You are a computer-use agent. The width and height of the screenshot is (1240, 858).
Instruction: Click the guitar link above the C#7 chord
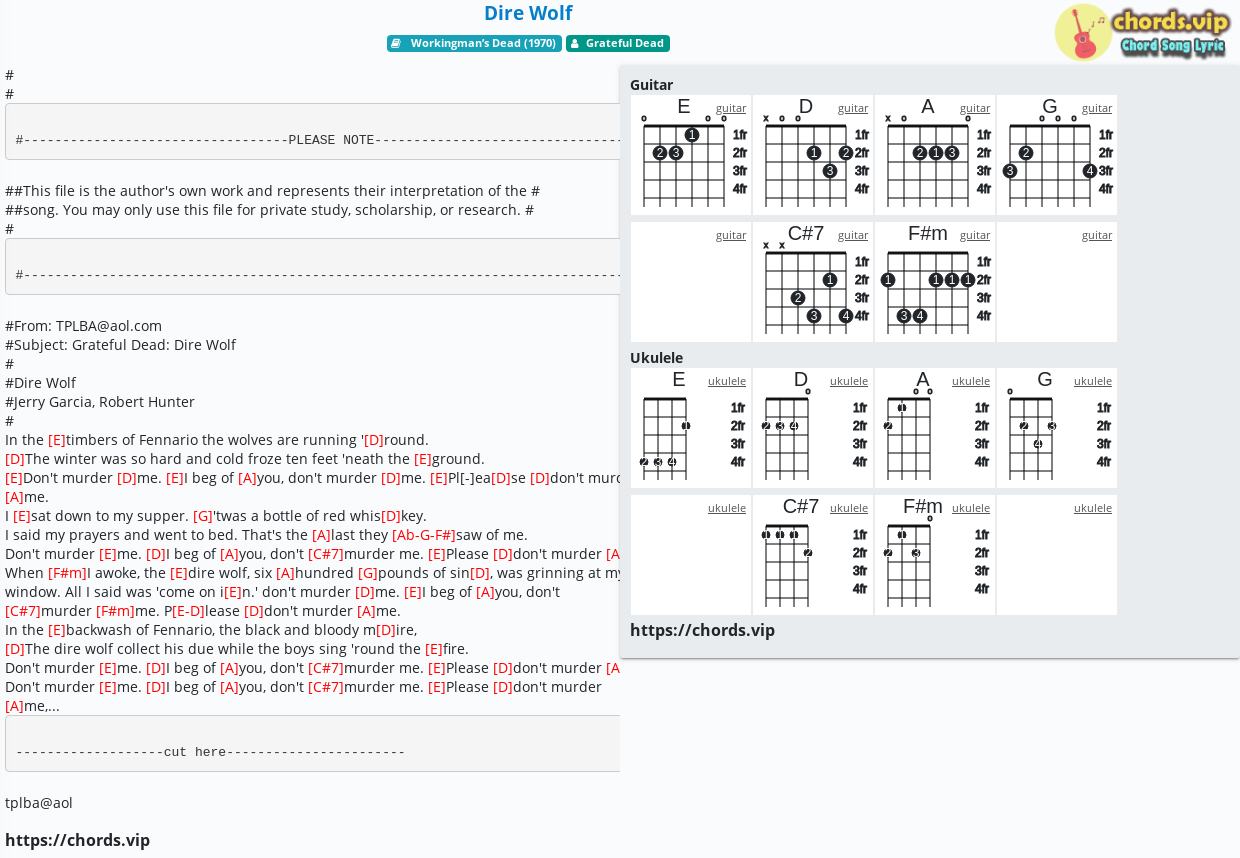[x=853, y=235]
